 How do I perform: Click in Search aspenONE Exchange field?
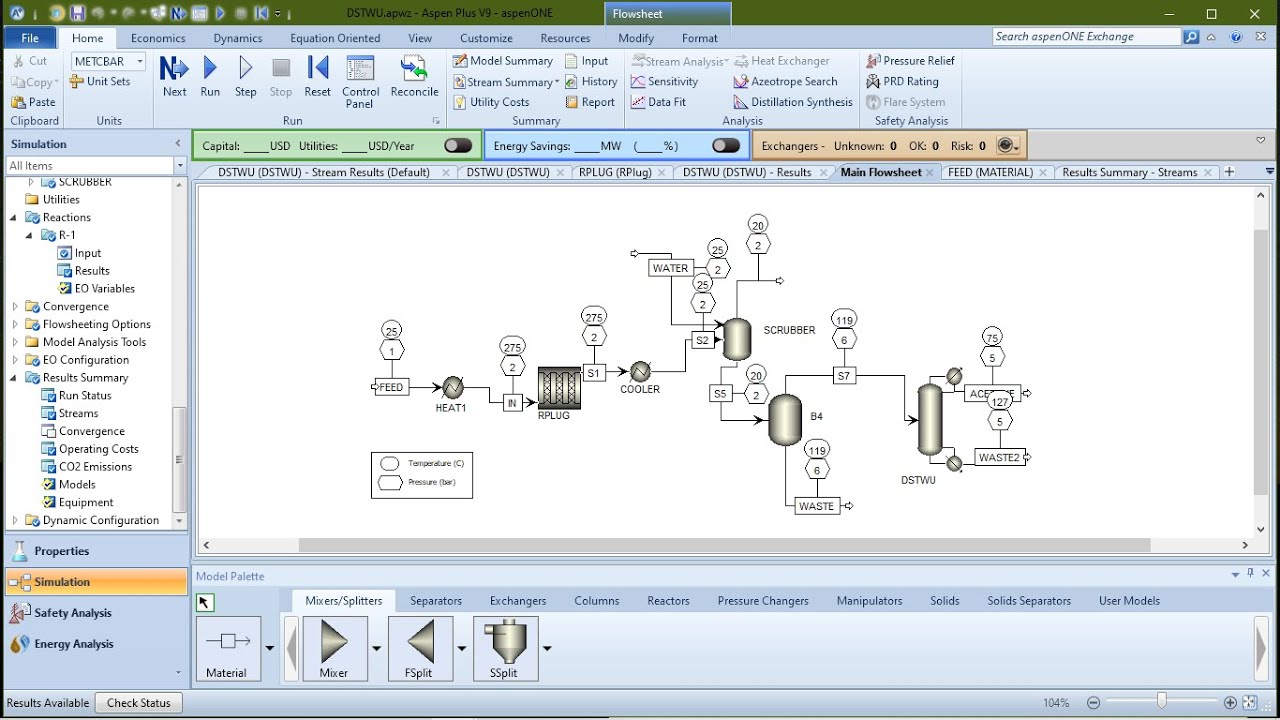[1087, 37]
